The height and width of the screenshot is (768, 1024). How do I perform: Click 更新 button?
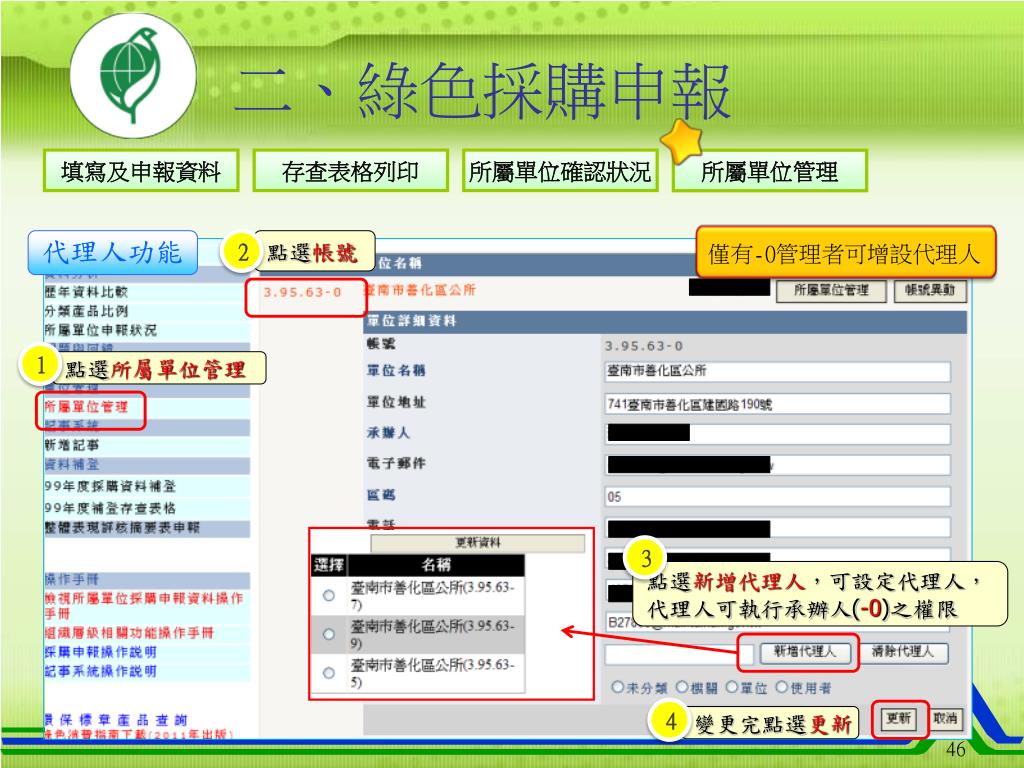point(899,719)
